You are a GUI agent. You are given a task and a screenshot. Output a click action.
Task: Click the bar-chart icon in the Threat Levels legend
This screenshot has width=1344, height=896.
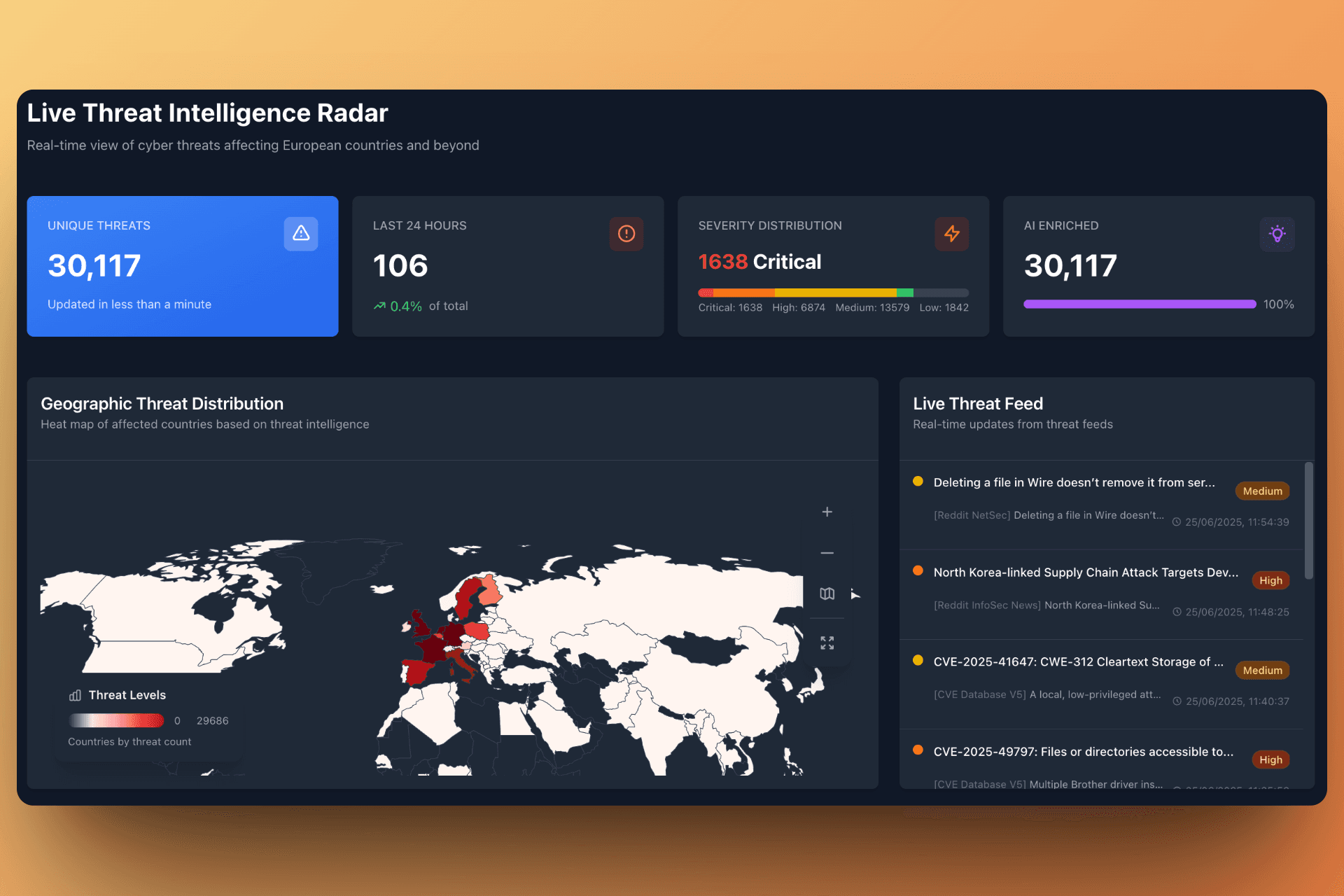(74, 695)
